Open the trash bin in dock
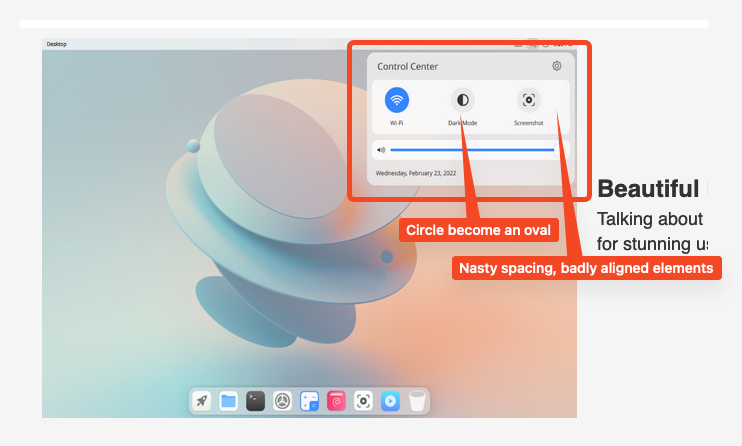Image resolution: width=742 pixels, height=446 pixels. 417,401
